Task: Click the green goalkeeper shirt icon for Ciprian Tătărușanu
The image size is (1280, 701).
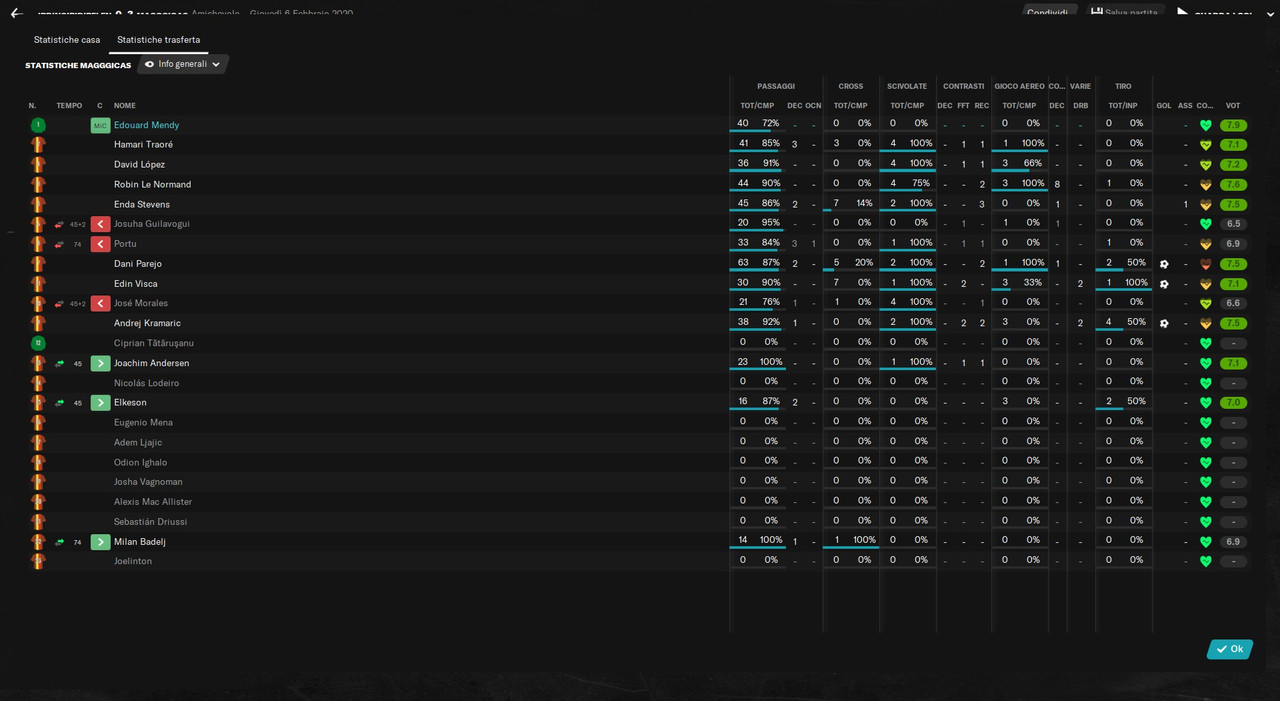Action: point(38,343)
